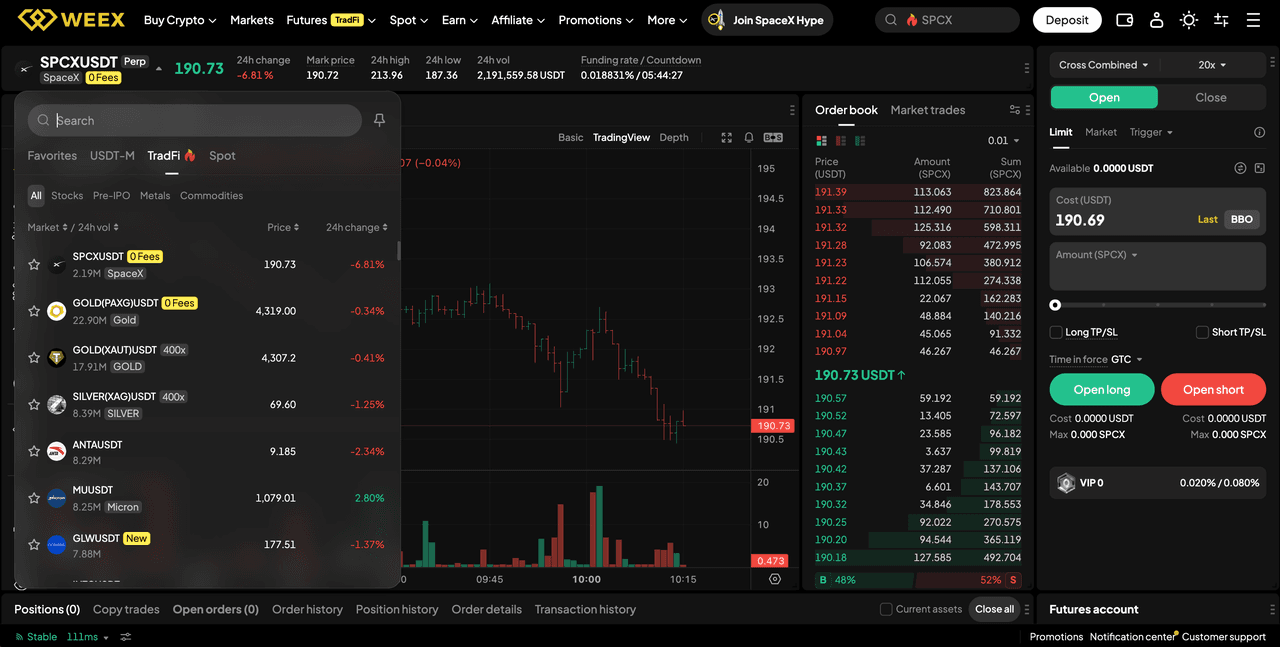
Task: Enable the Short TP/SL checkbox
Action: click(x=1203, y=332)
